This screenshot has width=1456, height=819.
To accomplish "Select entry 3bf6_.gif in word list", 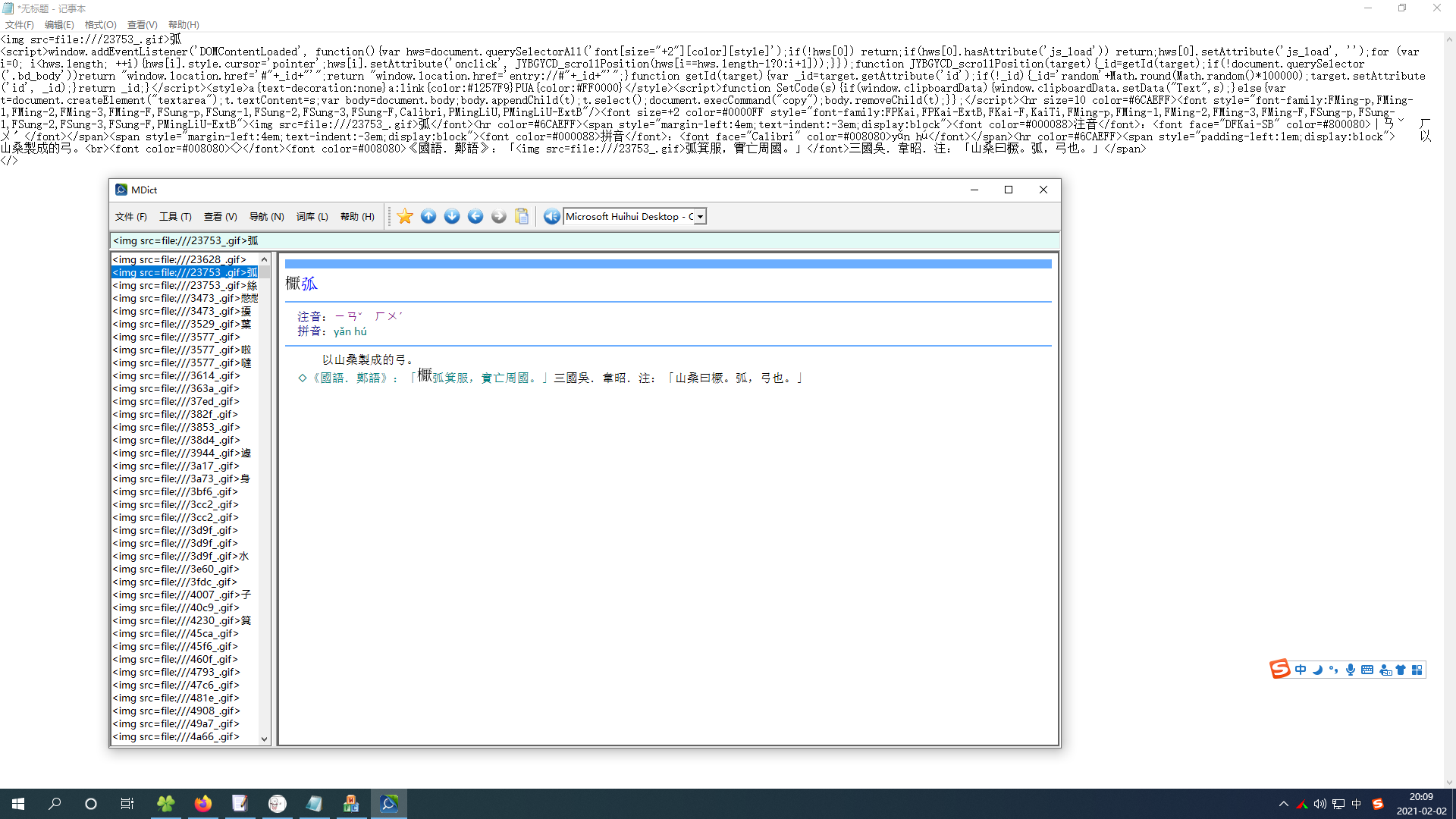I will point(185,492).
